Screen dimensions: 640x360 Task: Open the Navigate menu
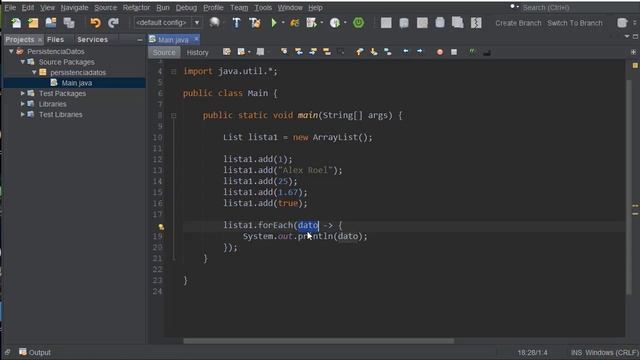(74, 8)
